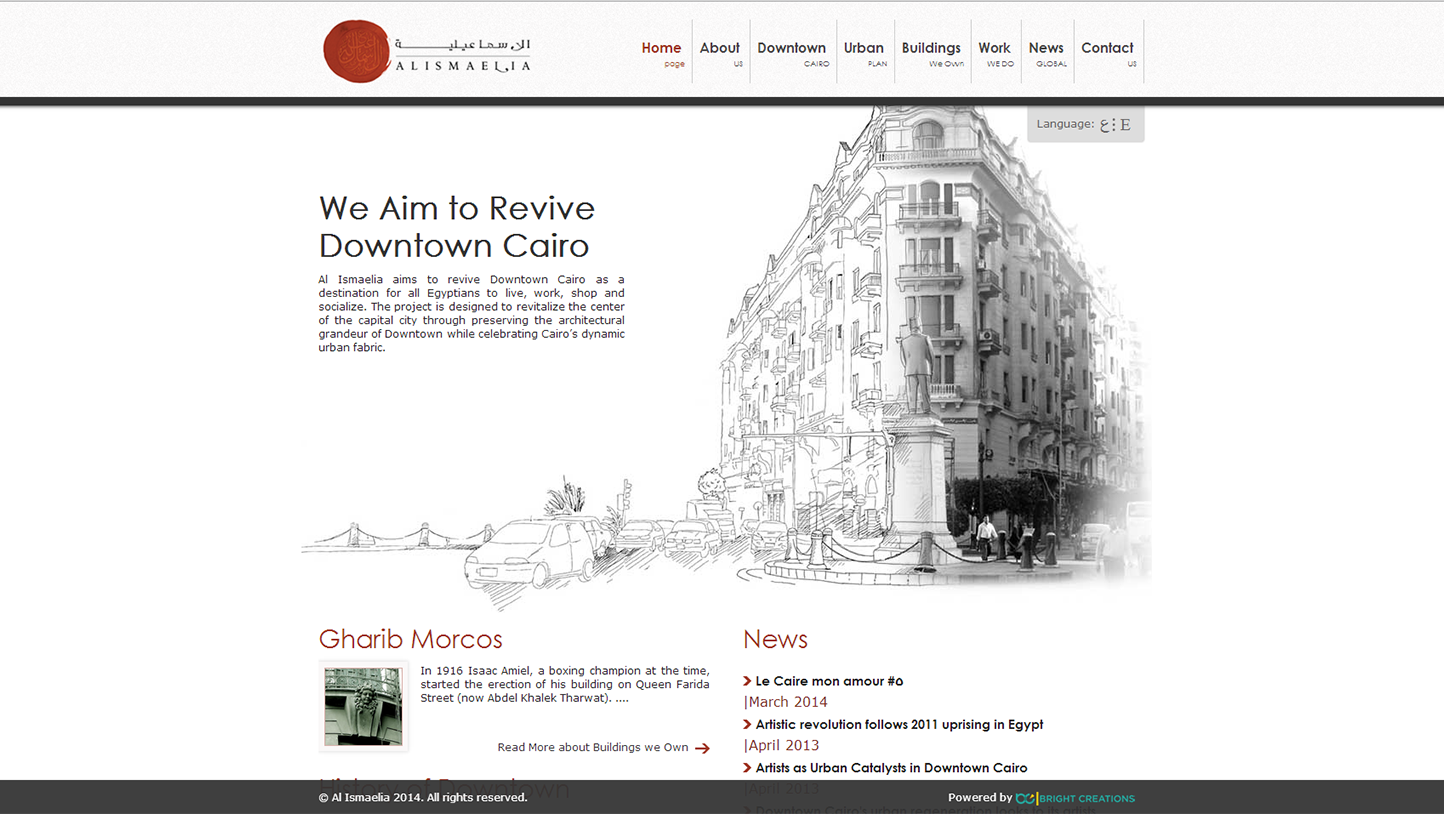Click the Al Ismaelia red seal logo
1444x814 pixels.
point(356,51)
